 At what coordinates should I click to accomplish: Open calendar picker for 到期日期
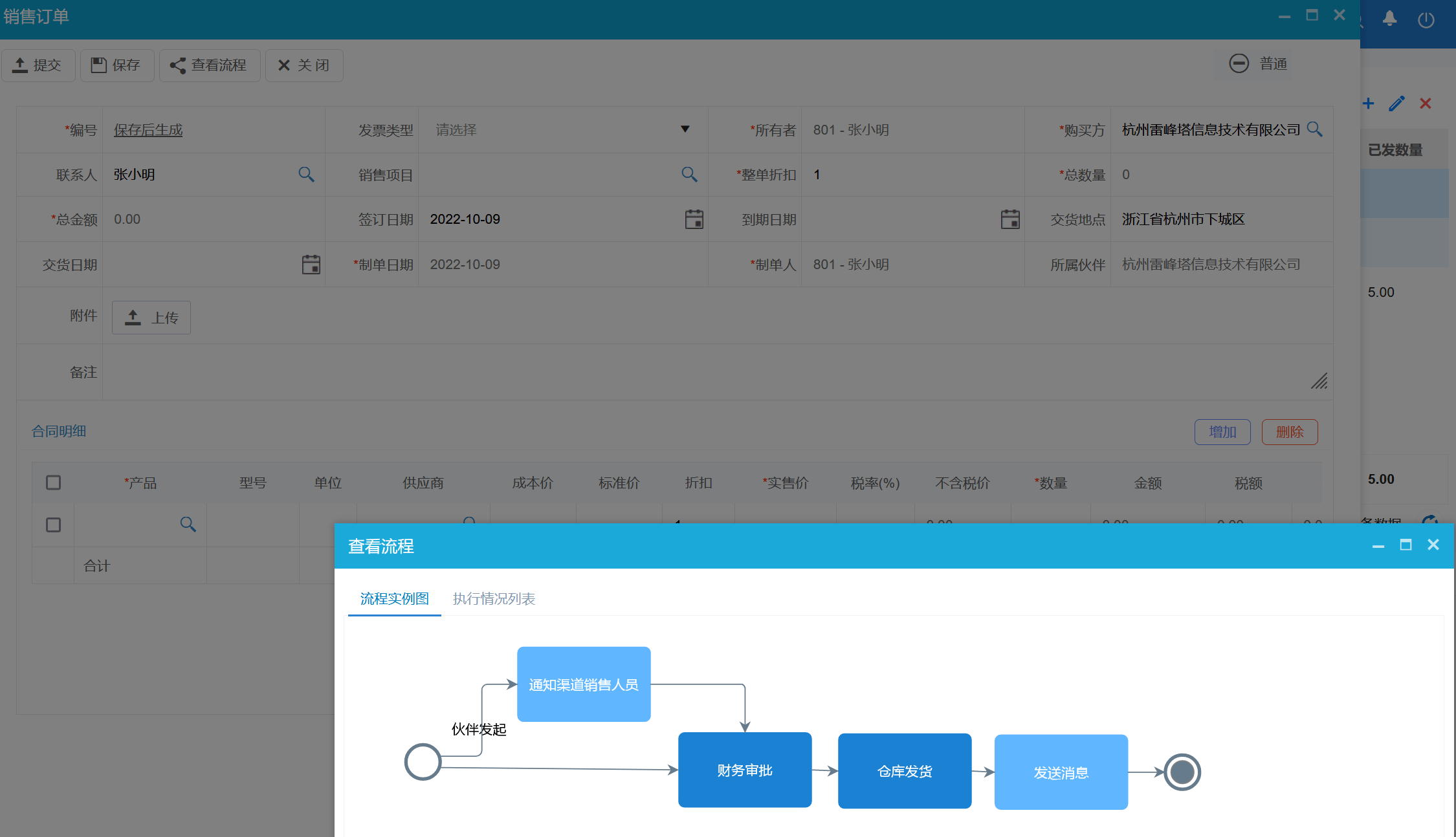[x=1009, y=219]
